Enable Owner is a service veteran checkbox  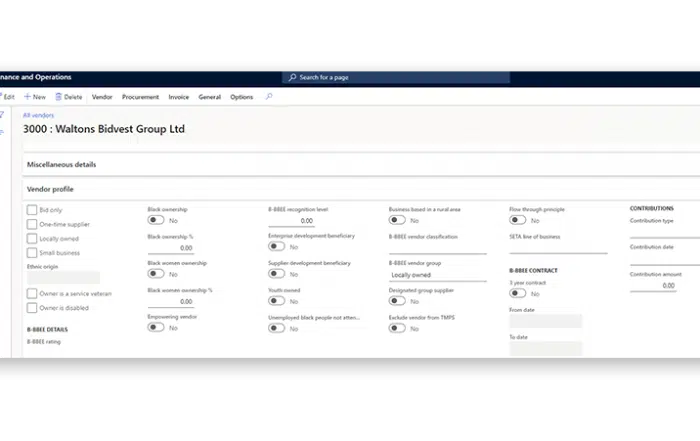(x=32, y=293)
